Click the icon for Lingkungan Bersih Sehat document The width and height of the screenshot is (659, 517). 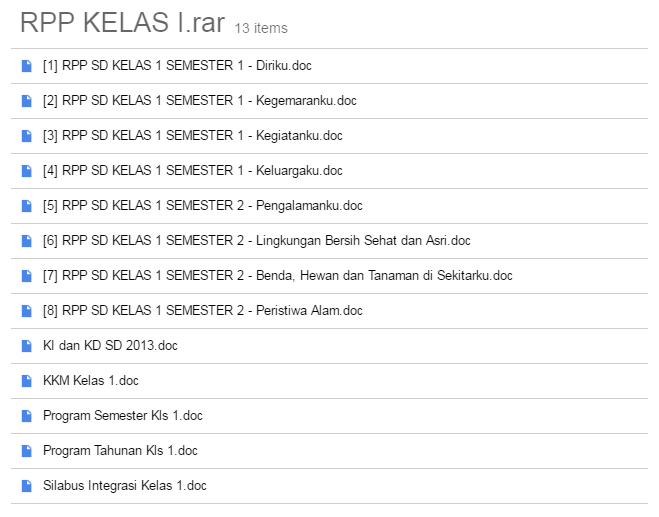(x=26, y=241)
